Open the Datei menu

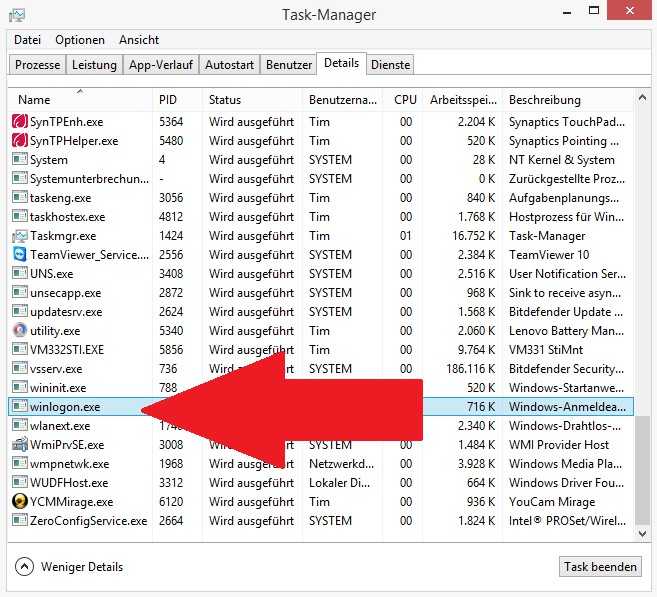tap(27, 40)
